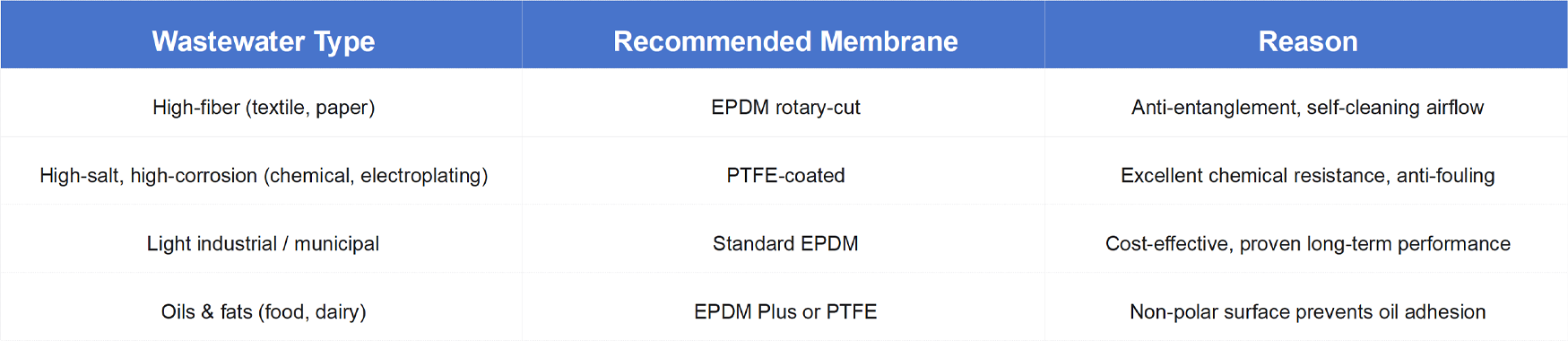Select the High-fiber (textile, paper) cell

tap(262, 103)
